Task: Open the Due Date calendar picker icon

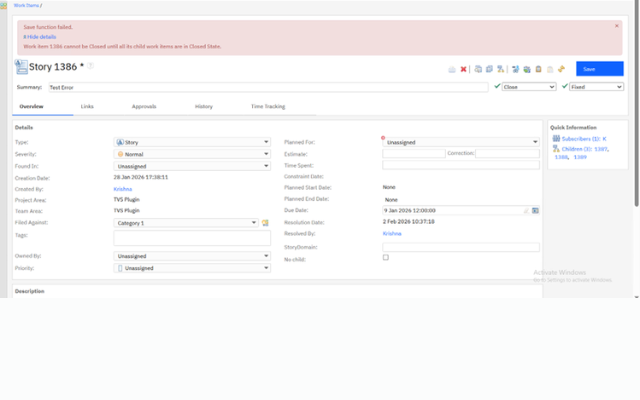Action: click(535, 211)
